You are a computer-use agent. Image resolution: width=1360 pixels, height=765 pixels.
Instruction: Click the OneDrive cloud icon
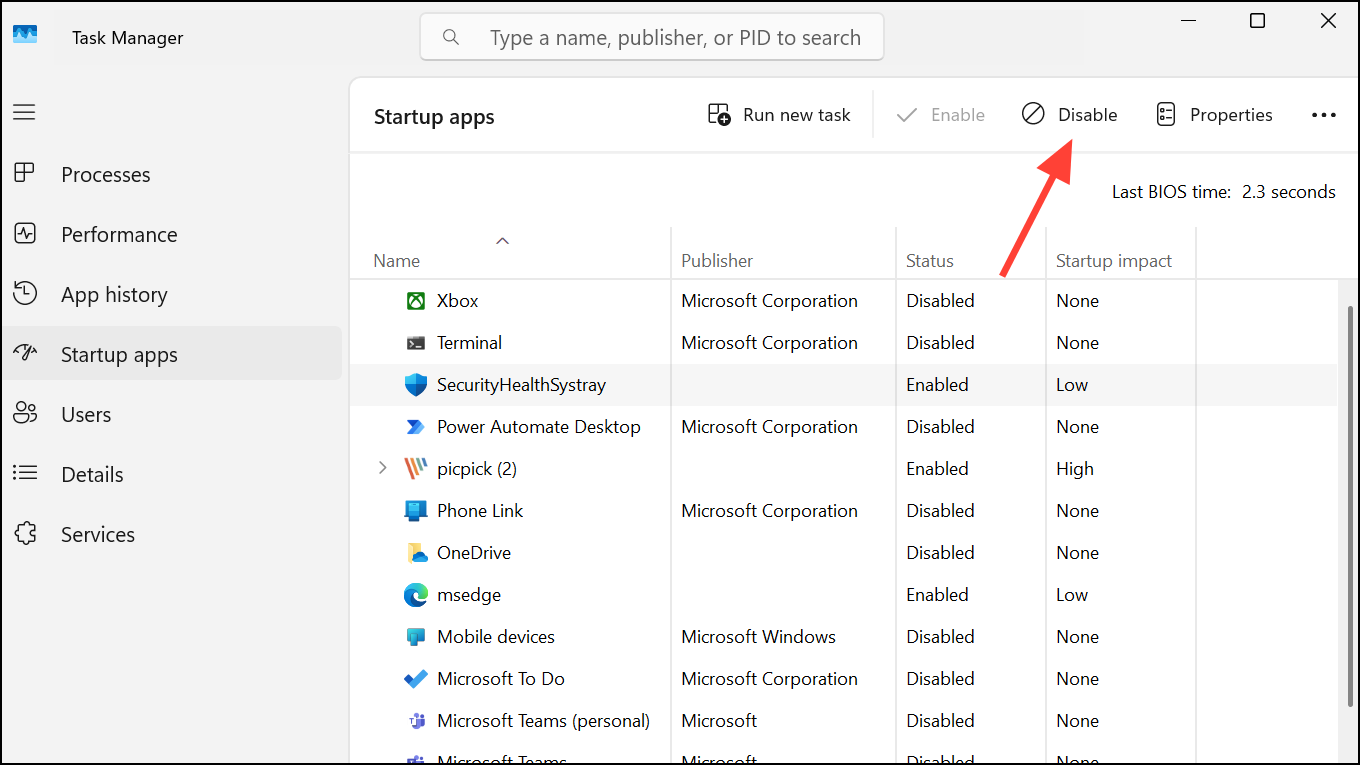click(414, 552)
